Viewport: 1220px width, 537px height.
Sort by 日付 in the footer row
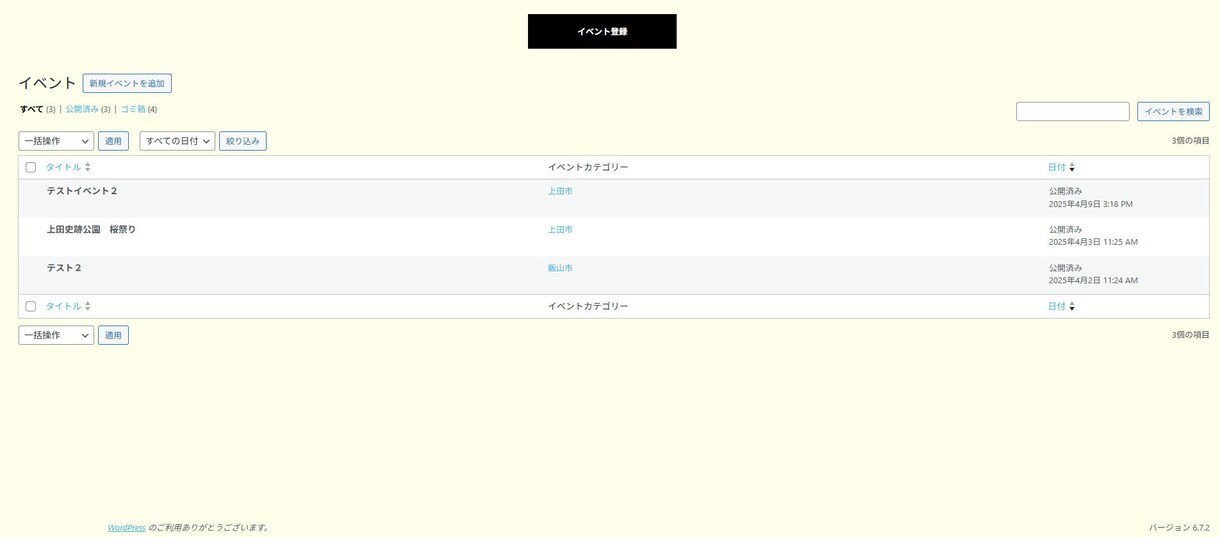pyautogui.click(x=1057, y=306)
